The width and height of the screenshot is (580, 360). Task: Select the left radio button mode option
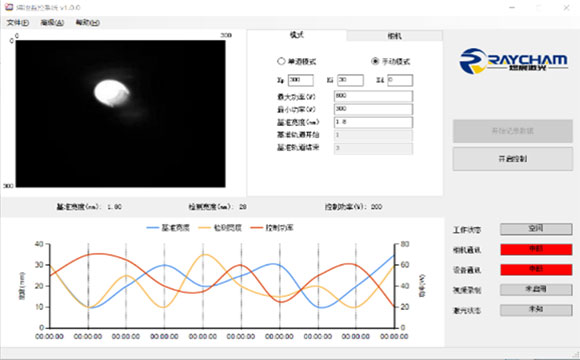pyautogui.click(x=281, y=61)
